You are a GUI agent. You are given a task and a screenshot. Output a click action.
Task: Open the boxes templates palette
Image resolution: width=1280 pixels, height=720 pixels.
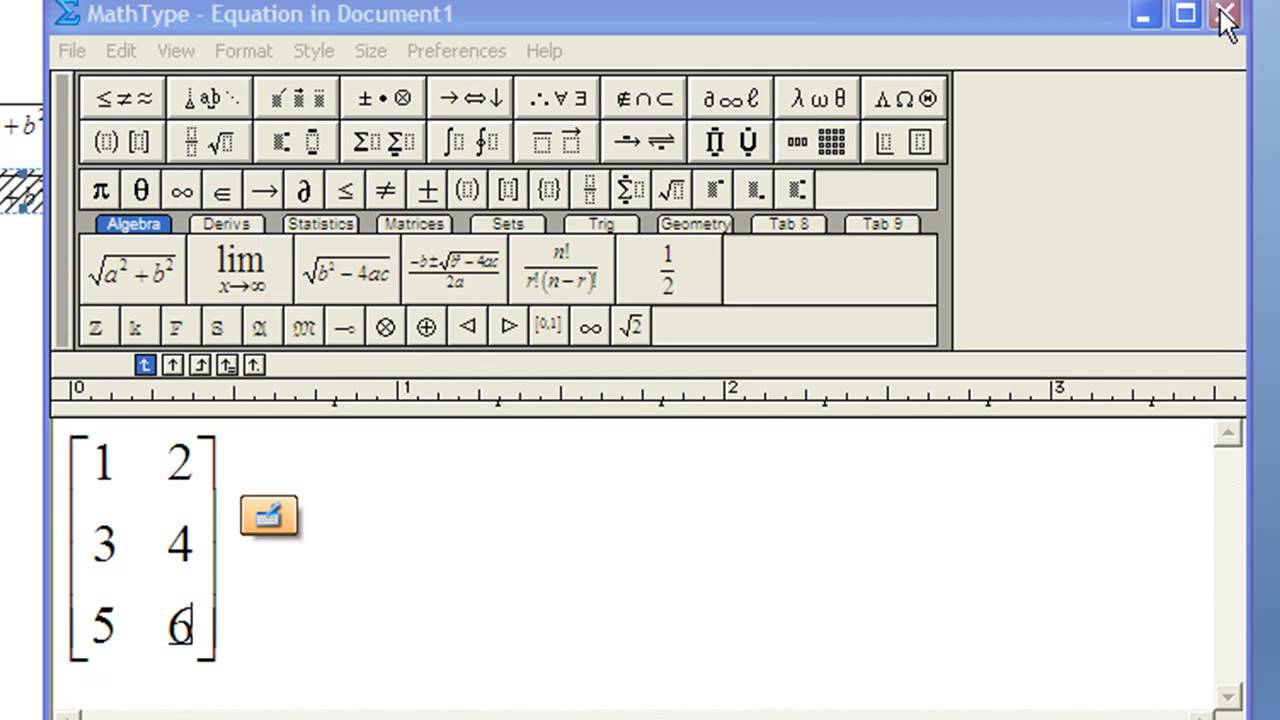coord(905,142)
